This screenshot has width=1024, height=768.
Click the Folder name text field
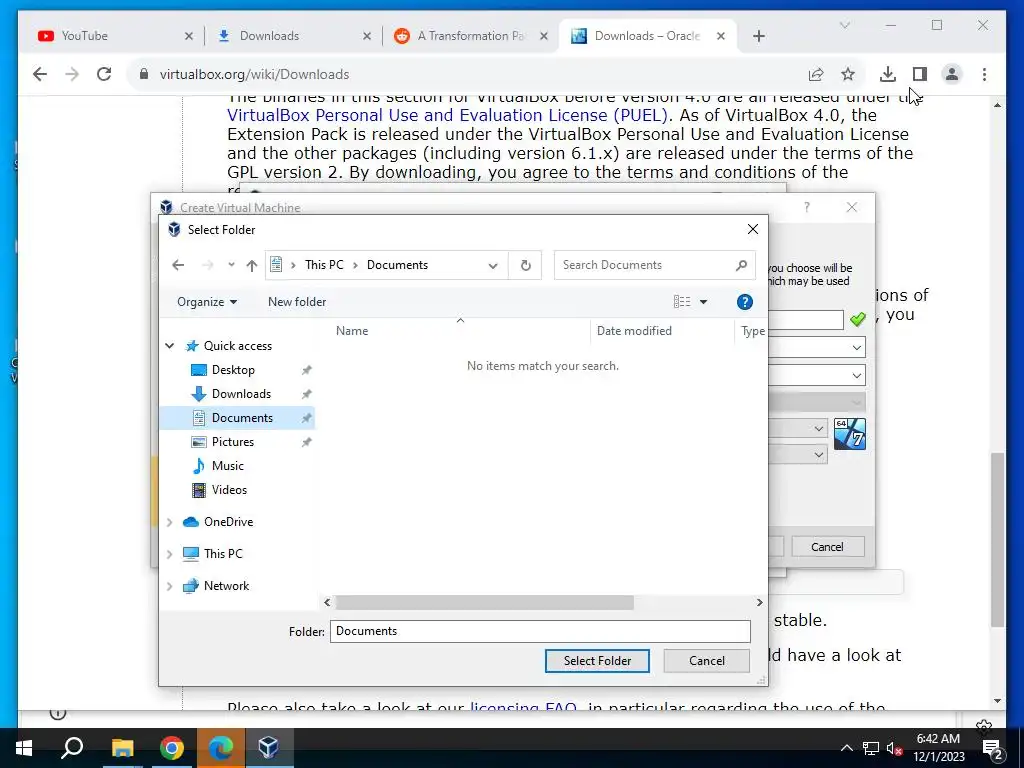click(x=540, y=632)
